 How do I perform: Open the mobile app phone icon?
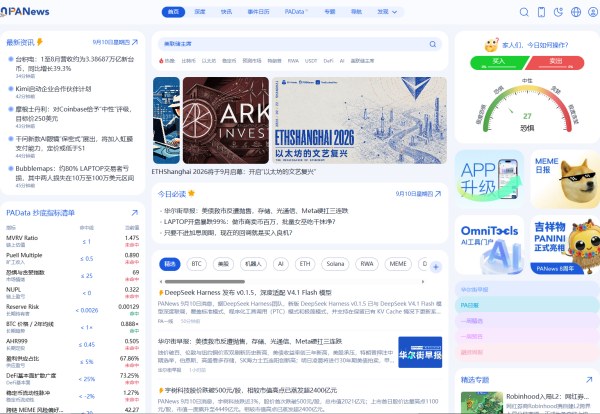coord(541,12)
